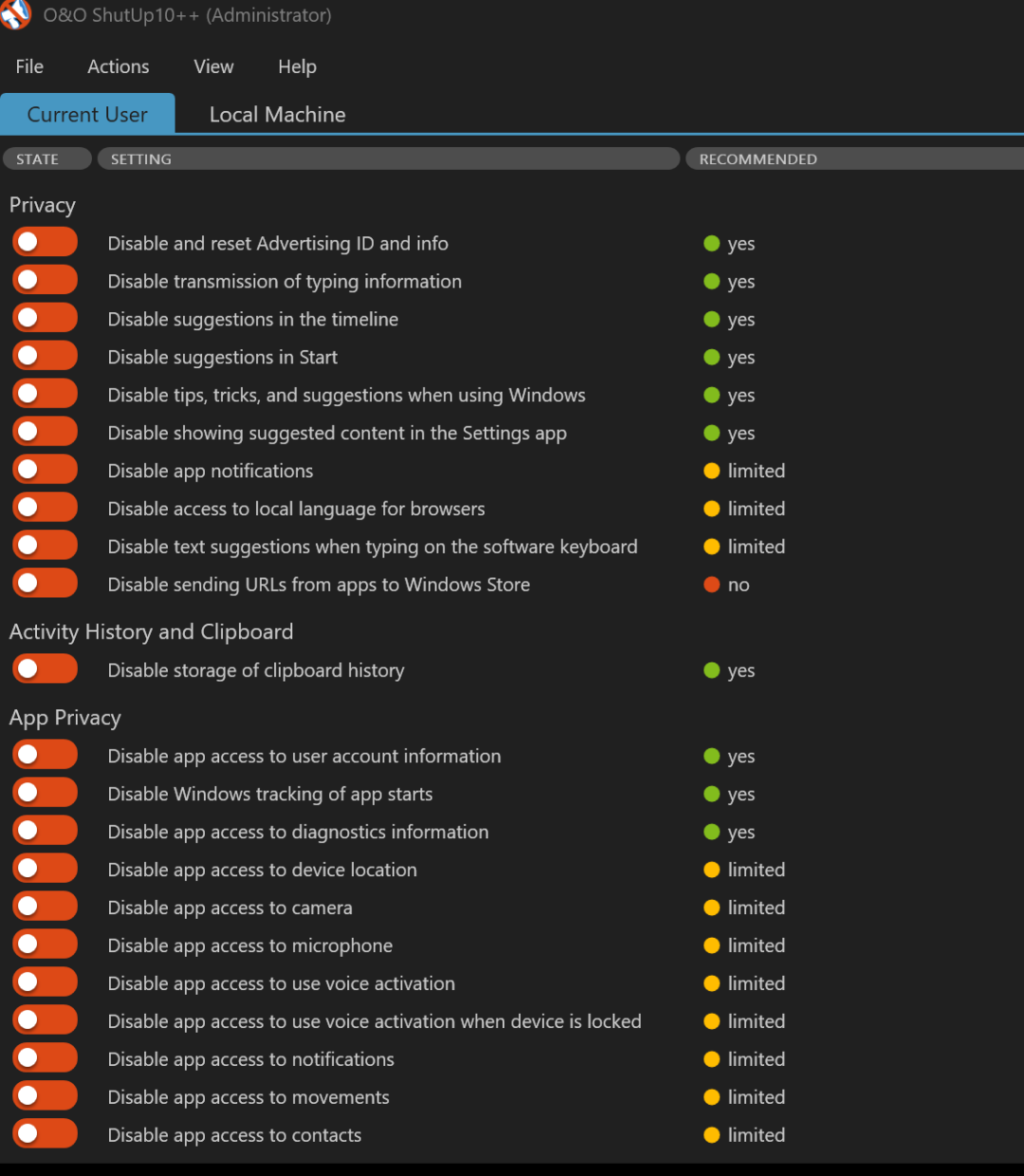The height and width of the screenshot is (1176, 1024).
Task: Toggle Disable tips, tricks, and suggestions switch
Action: (x=45, y=394)
